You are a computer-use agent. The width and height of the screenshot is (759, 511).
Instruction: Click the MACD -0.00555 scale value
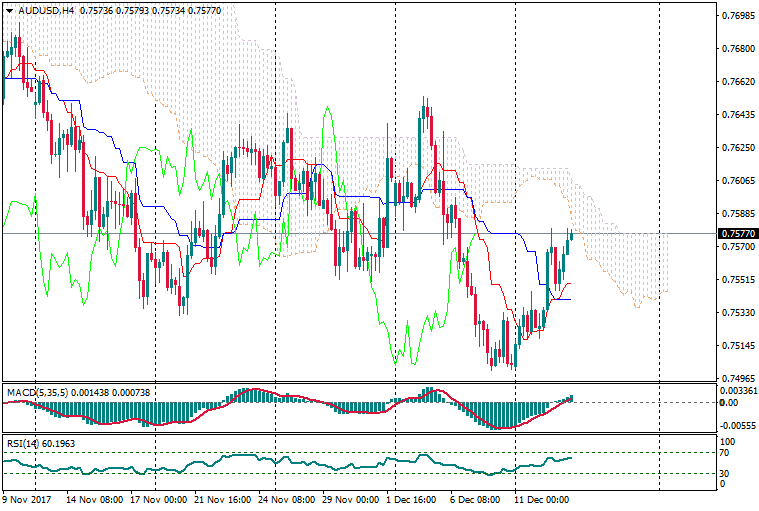coord(738,424)
